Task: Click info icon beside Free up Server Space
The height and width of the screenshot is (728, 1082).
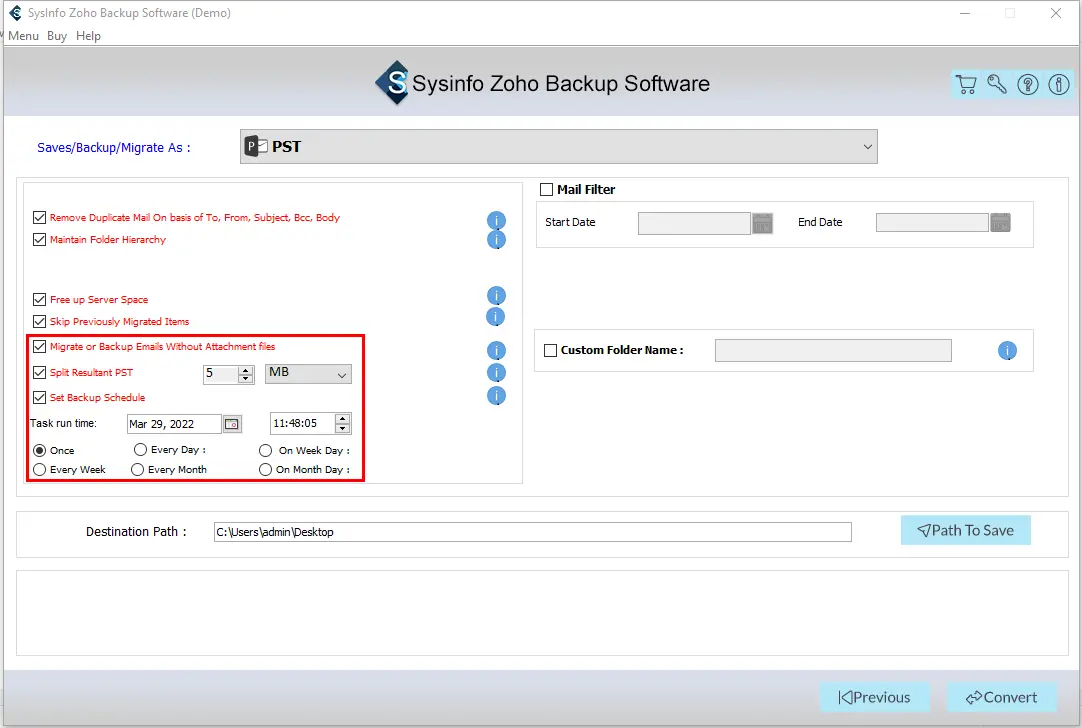Action: pyautogui.click(x=496, y=296)
